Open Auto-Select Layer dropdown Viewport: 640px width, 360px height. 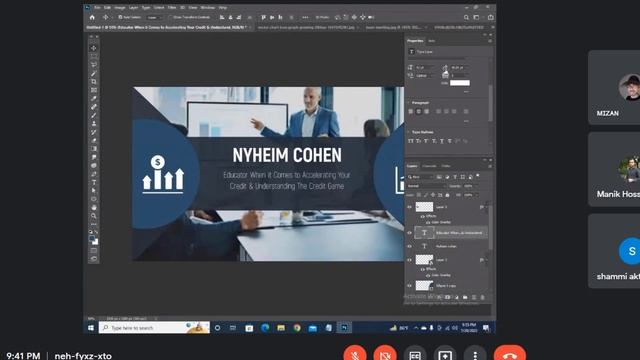[154, 18]
